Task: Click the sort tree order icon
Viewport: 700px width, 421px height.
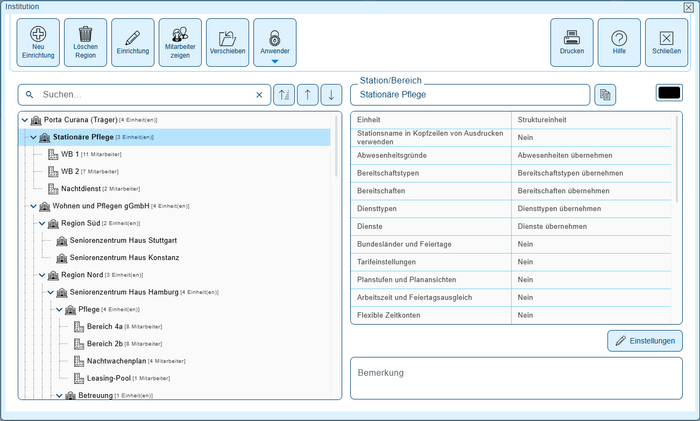Action: click(284, 95)
